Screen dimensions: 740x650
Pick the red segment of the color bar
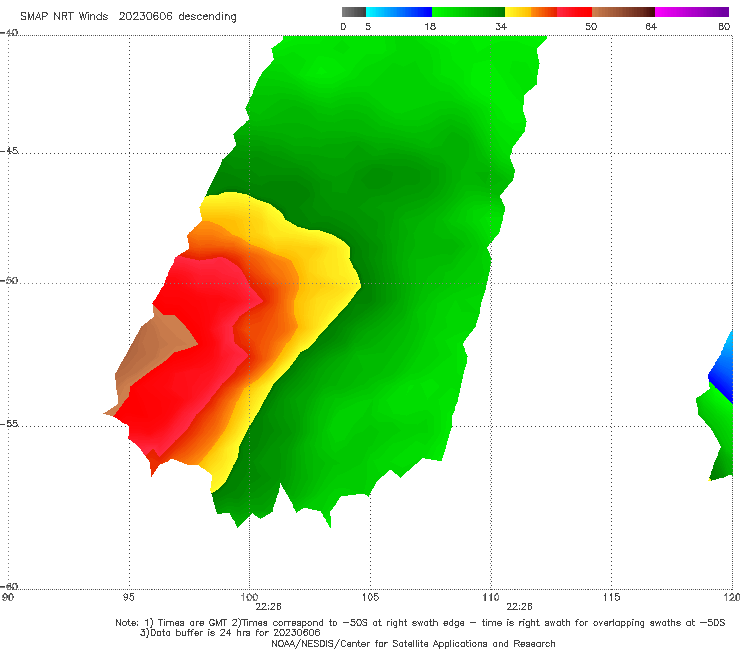pyautogui.click(x=574, y=12)
